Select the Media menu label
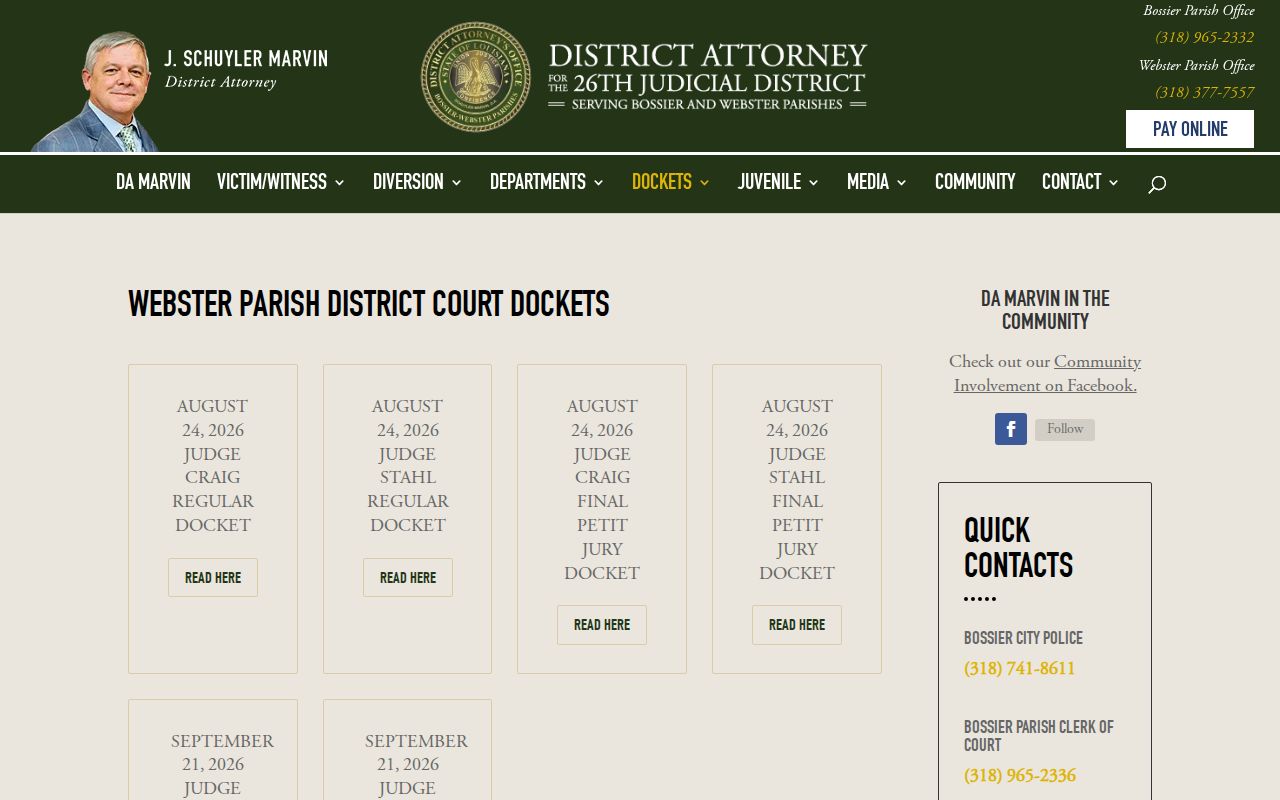Screen dimensions: 1280x800 pos(868,182)
